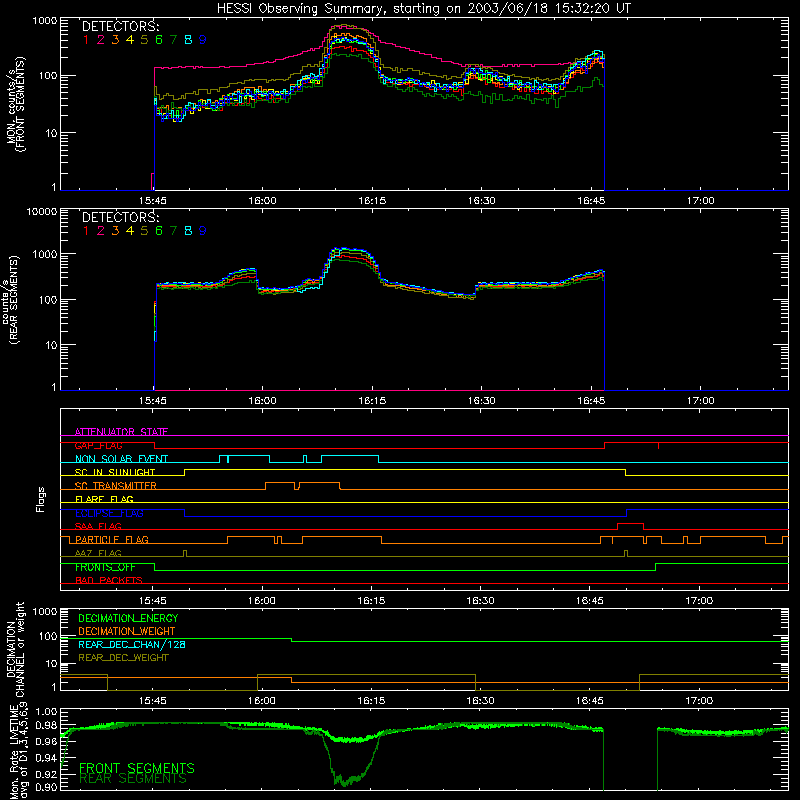Select dark green detector 7 in rear segments legend
Viewport: 800px width, 800px height.
[x=173, y=231]
